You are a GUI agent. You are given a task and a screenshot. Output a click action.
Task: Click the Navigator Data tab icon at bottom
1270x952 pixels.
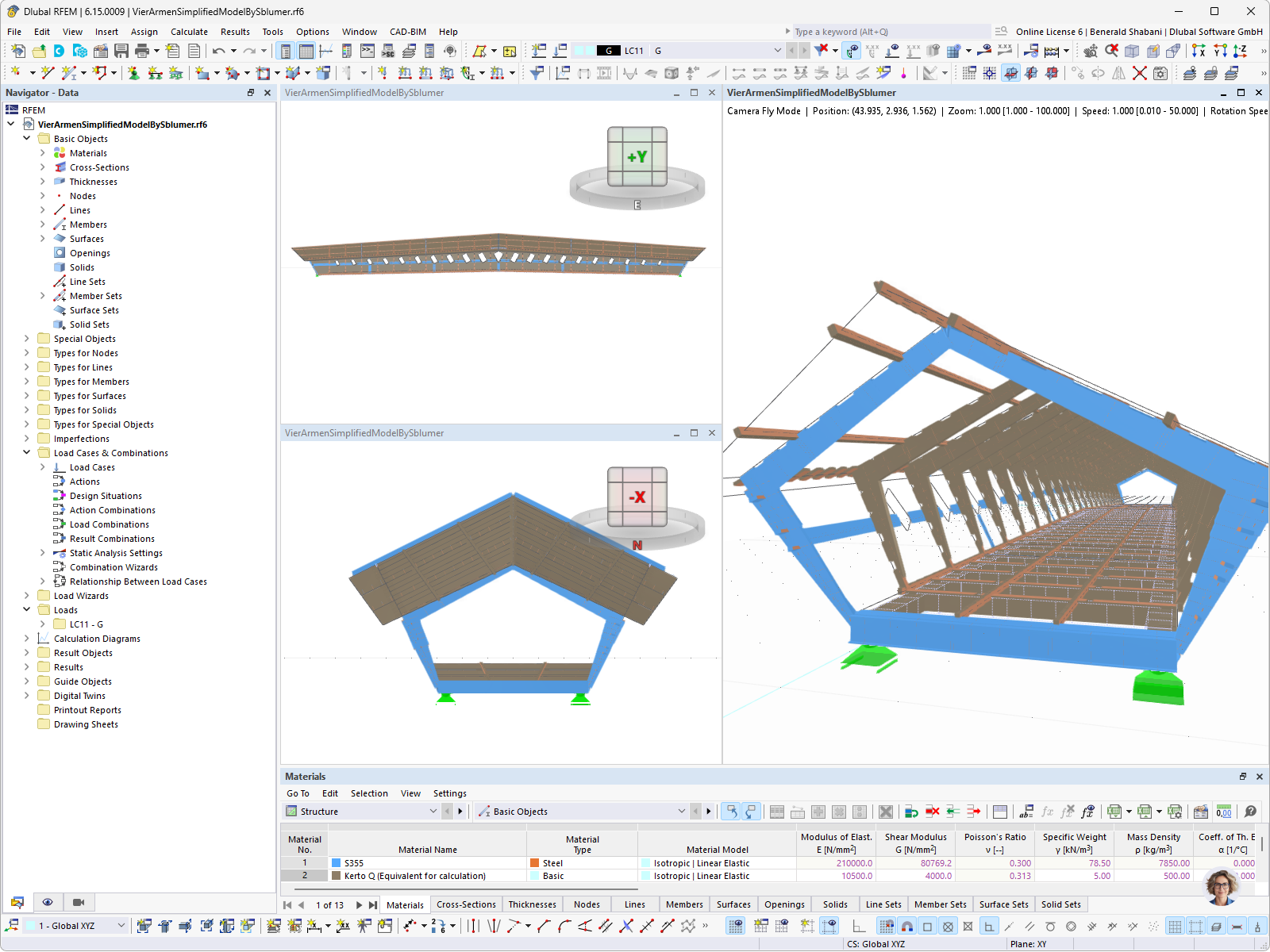[17, 902]
